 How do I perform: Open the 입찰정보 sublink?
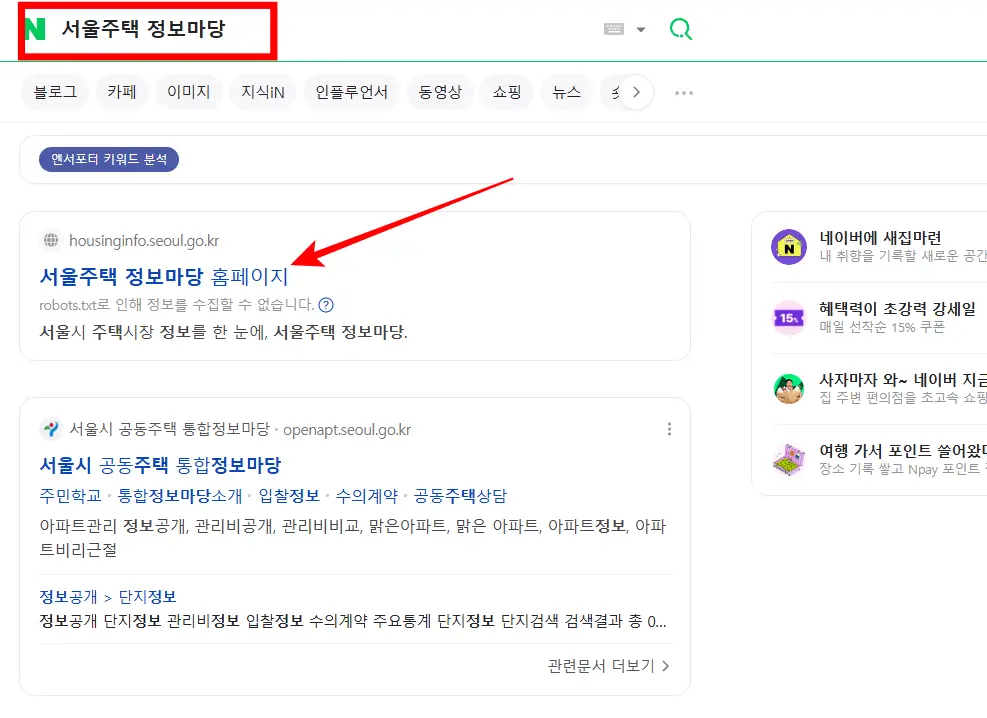tap(290, 496)
